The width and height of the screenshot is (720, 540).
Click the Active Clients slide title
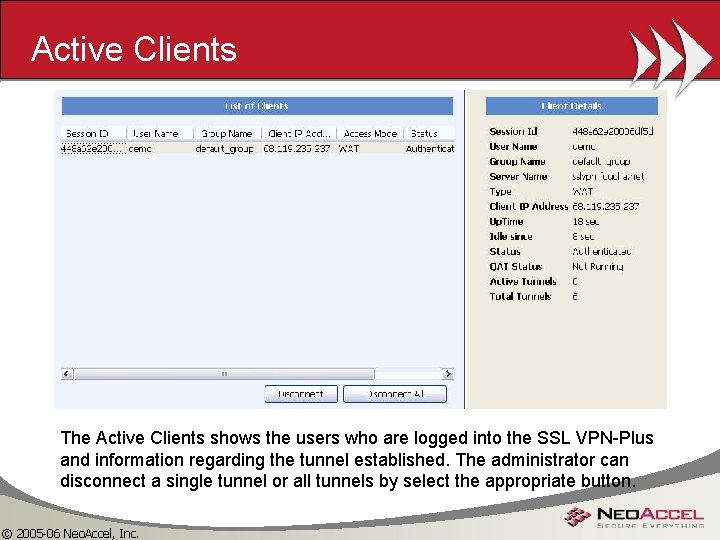click(x=134, y=49)
